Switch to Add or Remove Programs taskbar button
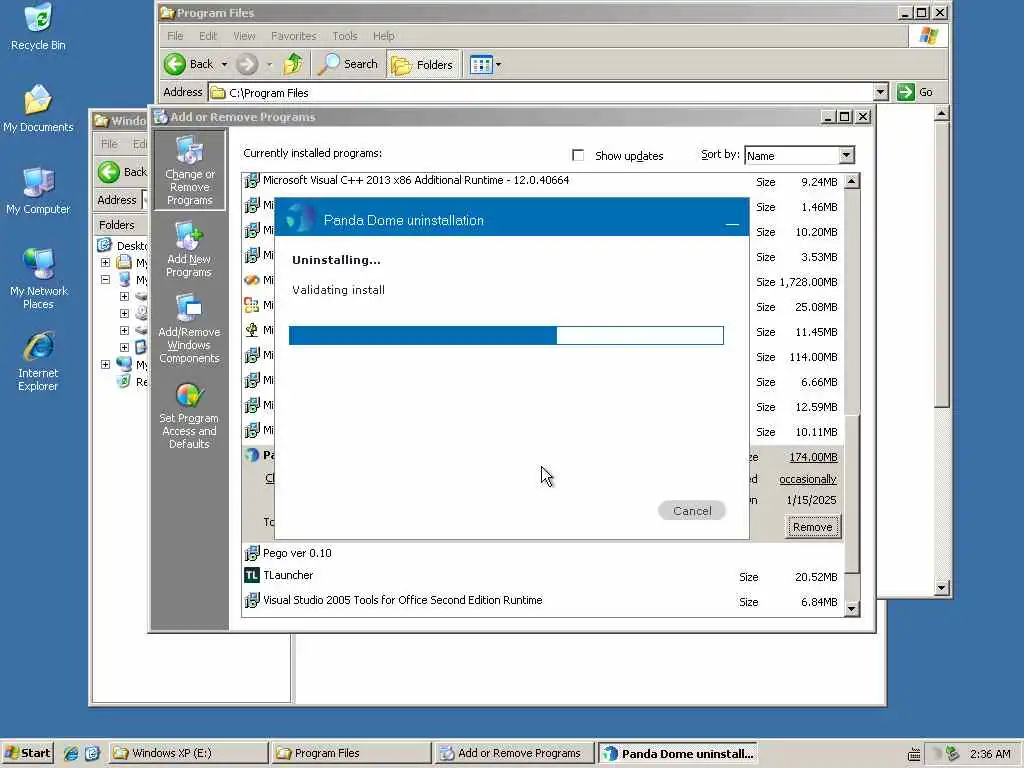The width and height of the screenshot is (1024, 768). click(x=515, y=753)
